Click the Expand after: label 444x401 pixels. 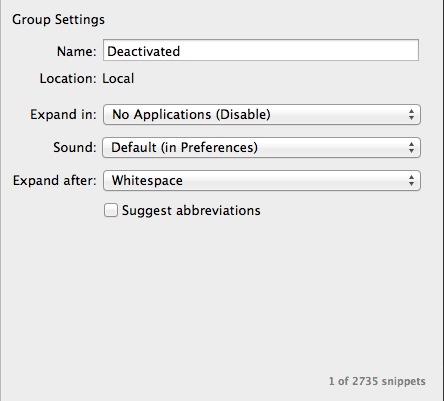[x=55, y=181]
